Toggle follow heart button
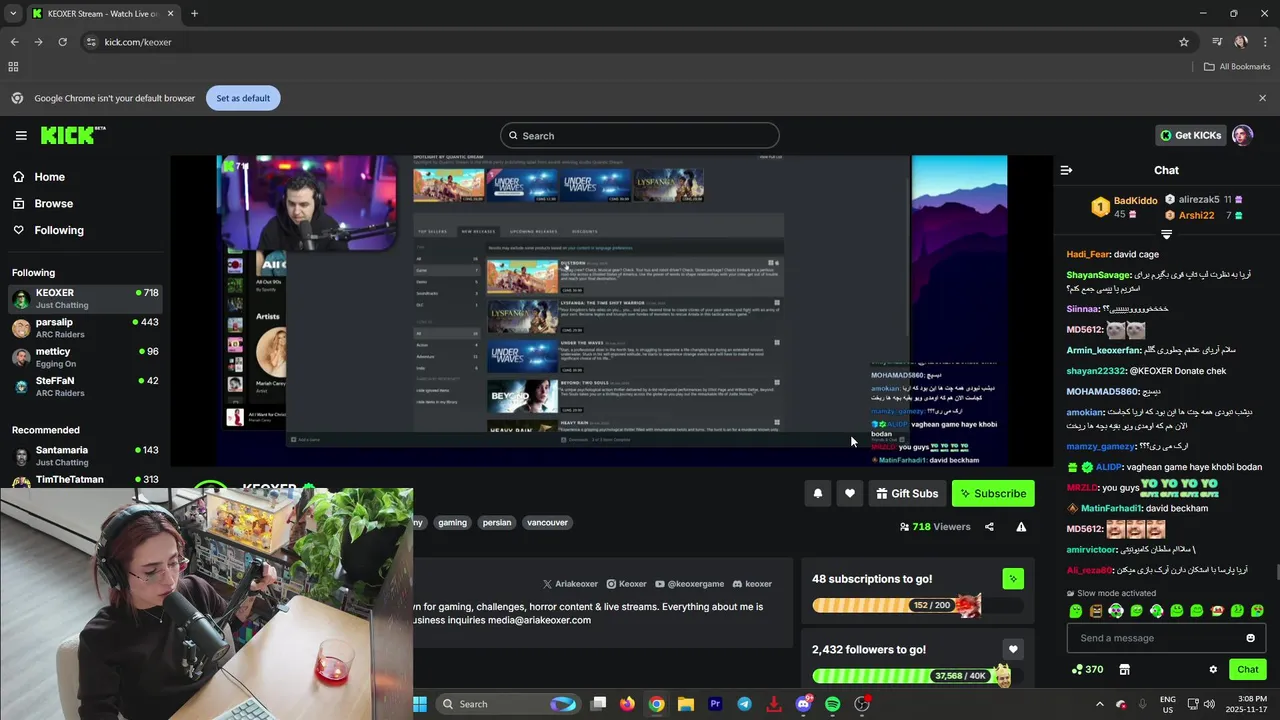The height and width of the screenshot is (720, 1280). click(x=849, y=493)
